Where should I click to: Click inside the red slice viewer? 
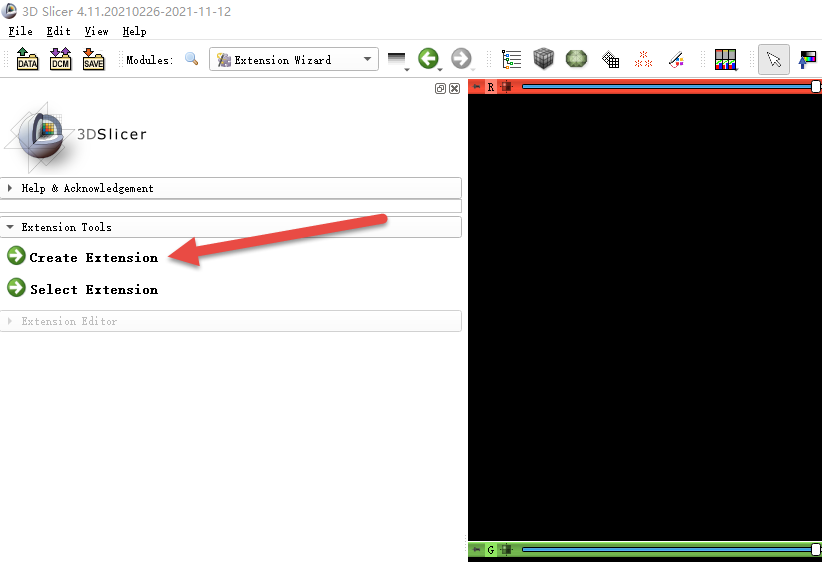[x=645, y=315]
